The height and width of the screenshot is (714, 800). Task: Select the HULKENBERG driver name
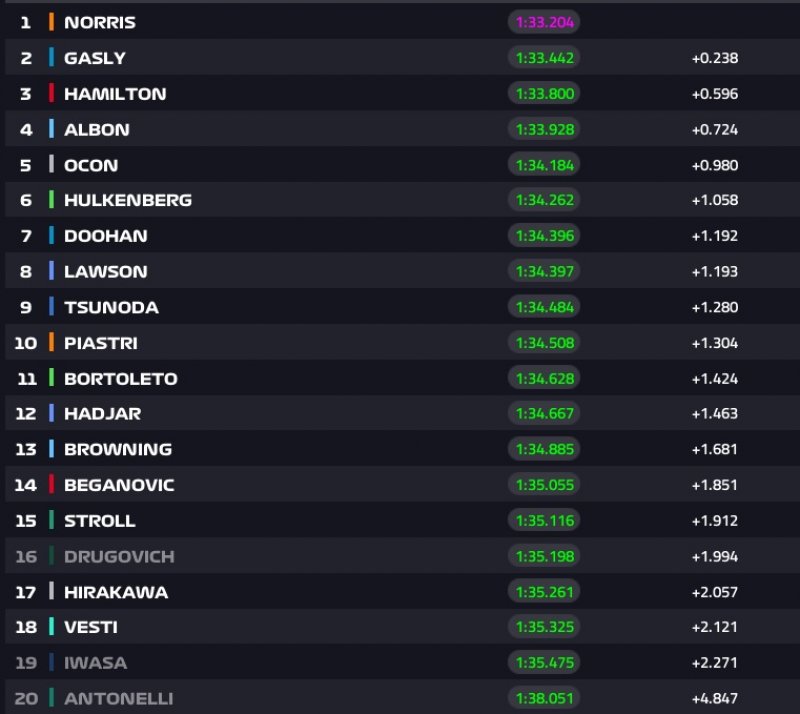[x=127, y=200]
